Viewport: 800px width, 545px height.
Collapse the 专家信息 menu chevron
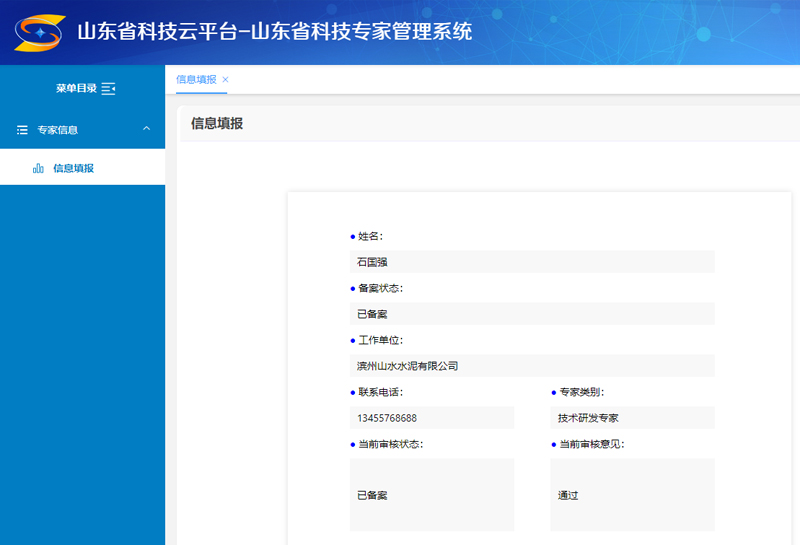pyautogui.click(x=146, y=129)
